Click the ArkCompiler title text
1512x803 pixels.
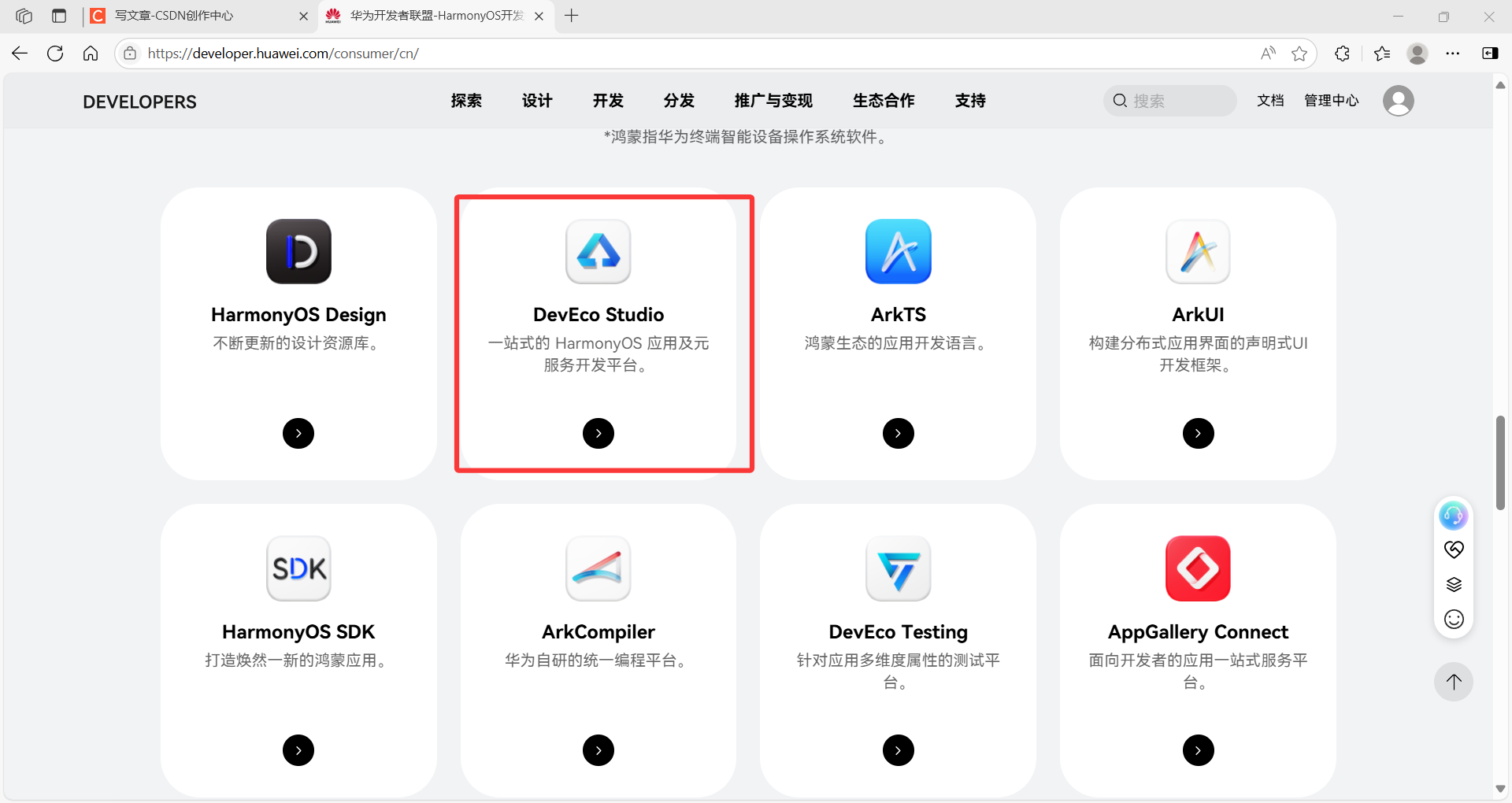[x=598, y=632]
